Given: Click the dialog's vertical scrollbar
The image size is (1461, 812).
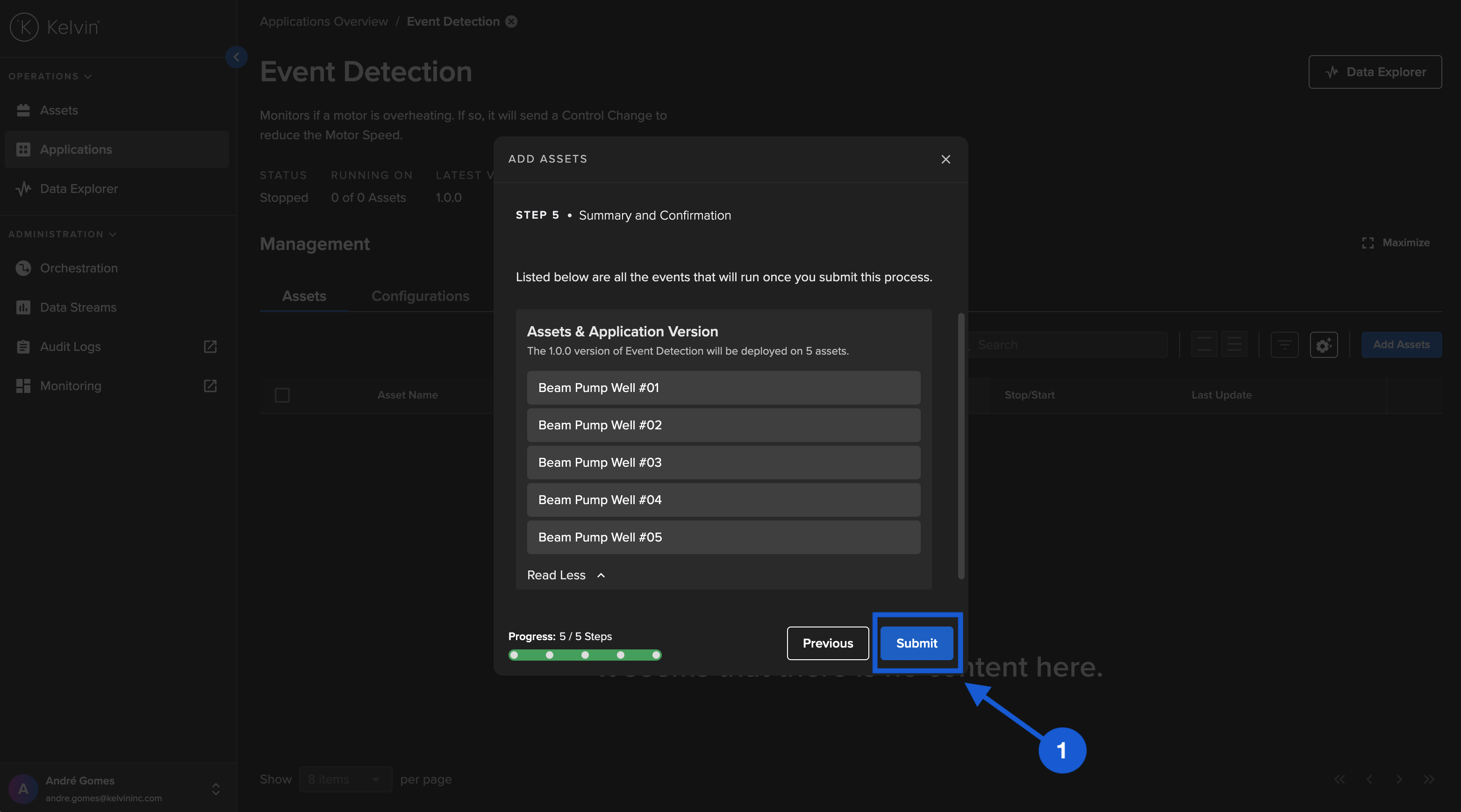Looking at the screenshot, I should coord(961,445).
